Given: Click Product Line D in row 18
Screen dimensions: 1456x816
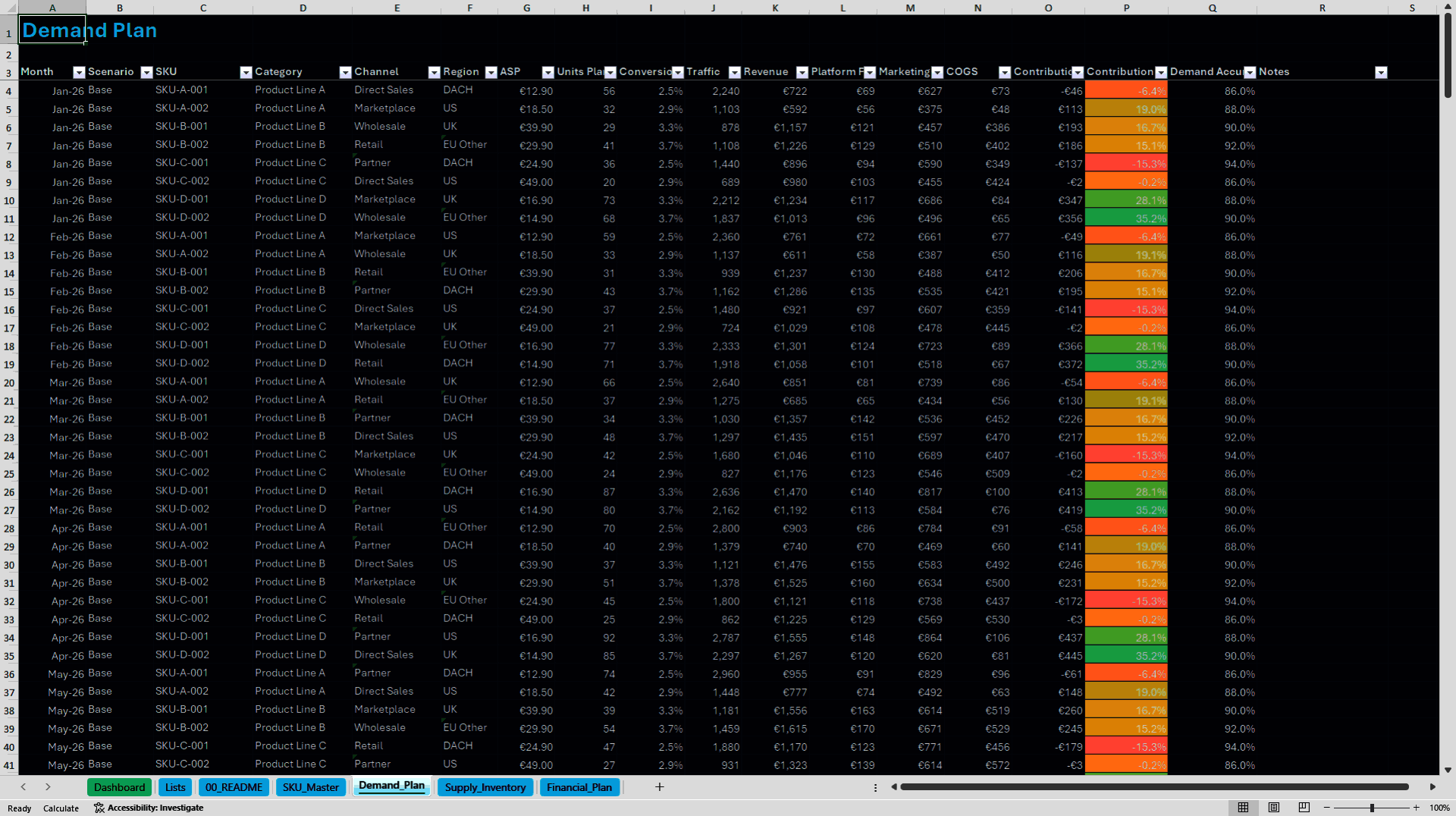Looking at the screenshot, I should pos(303,346).
